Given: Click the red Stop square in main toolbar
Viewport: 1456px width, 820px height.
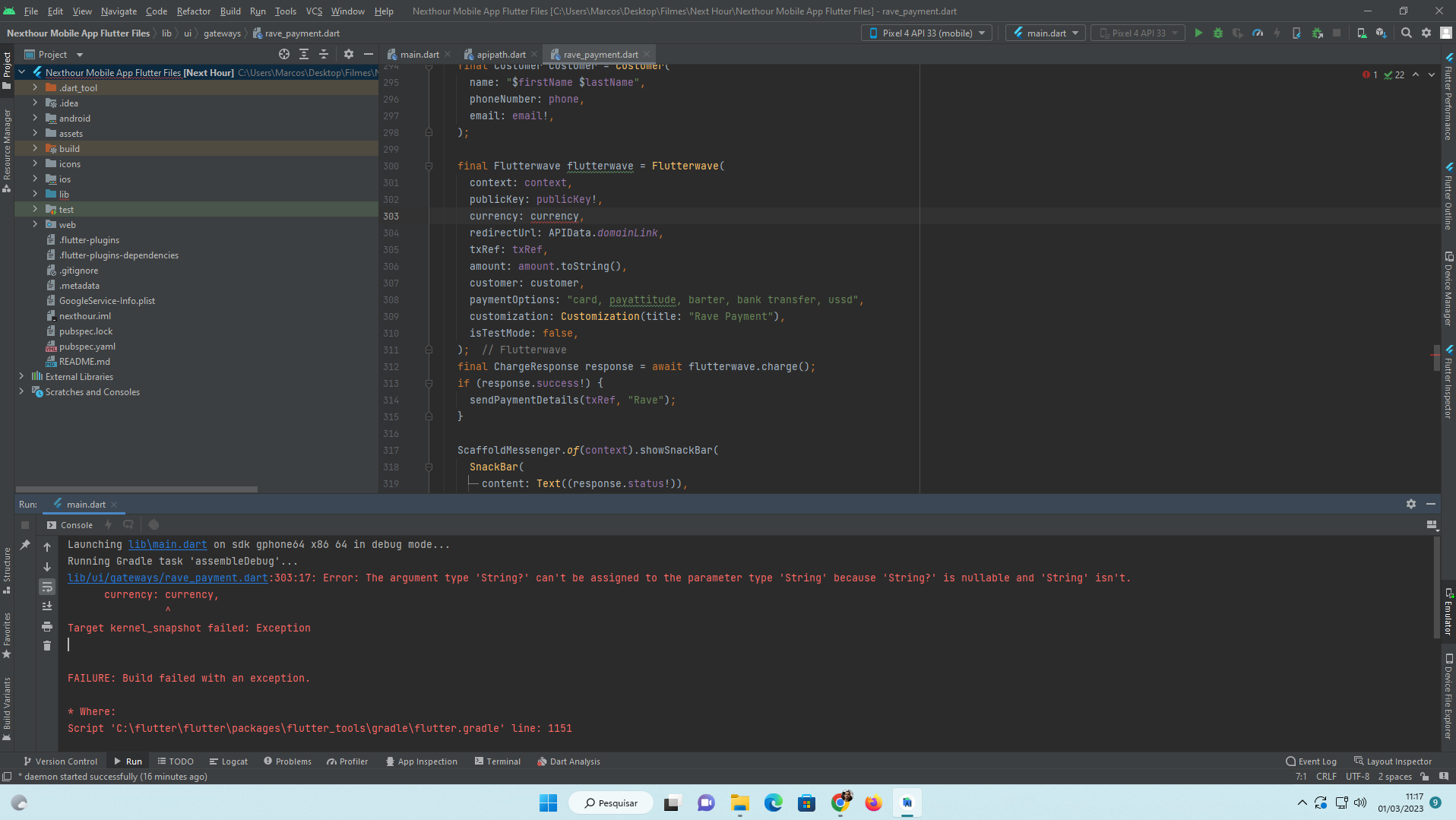Looking at the screenshot, I should [1337, 33].
